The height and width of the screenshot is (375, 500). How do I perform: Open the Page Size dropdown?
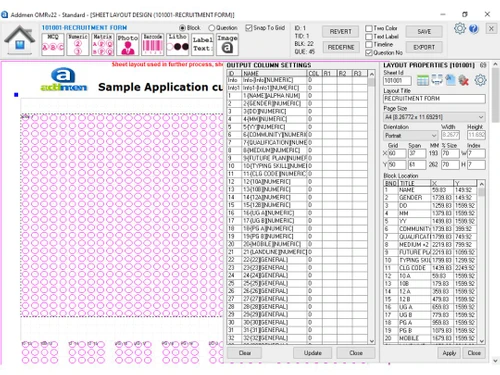tap(434, 117)
